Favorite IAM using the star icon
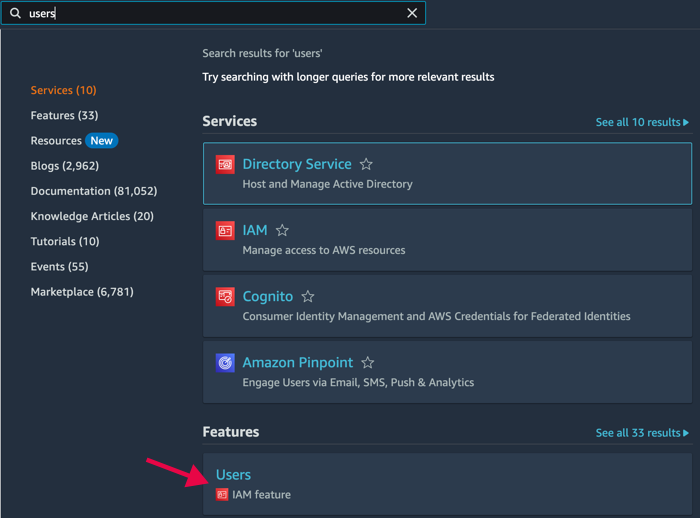 (x=282, y=230)
